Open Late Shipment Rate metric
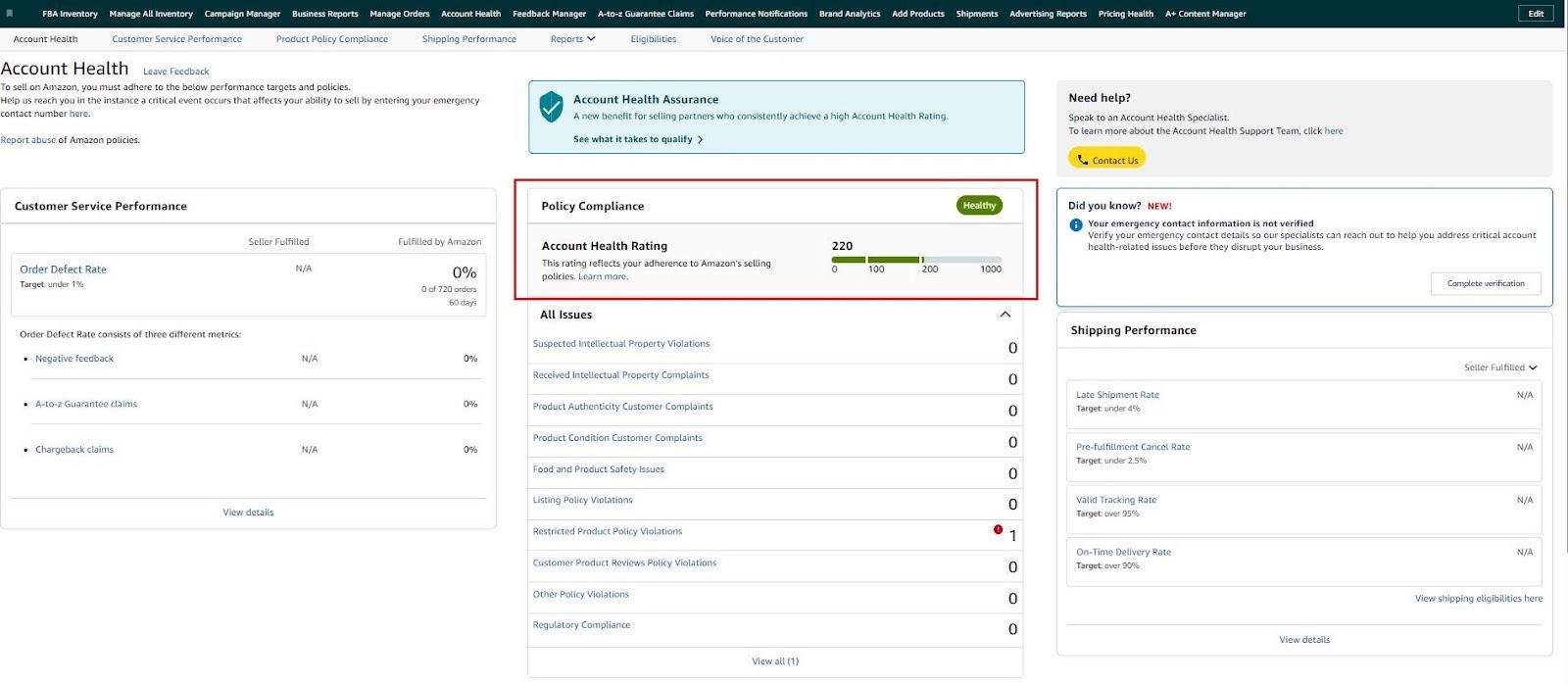1568x685 pixels. coord(1117,395)
